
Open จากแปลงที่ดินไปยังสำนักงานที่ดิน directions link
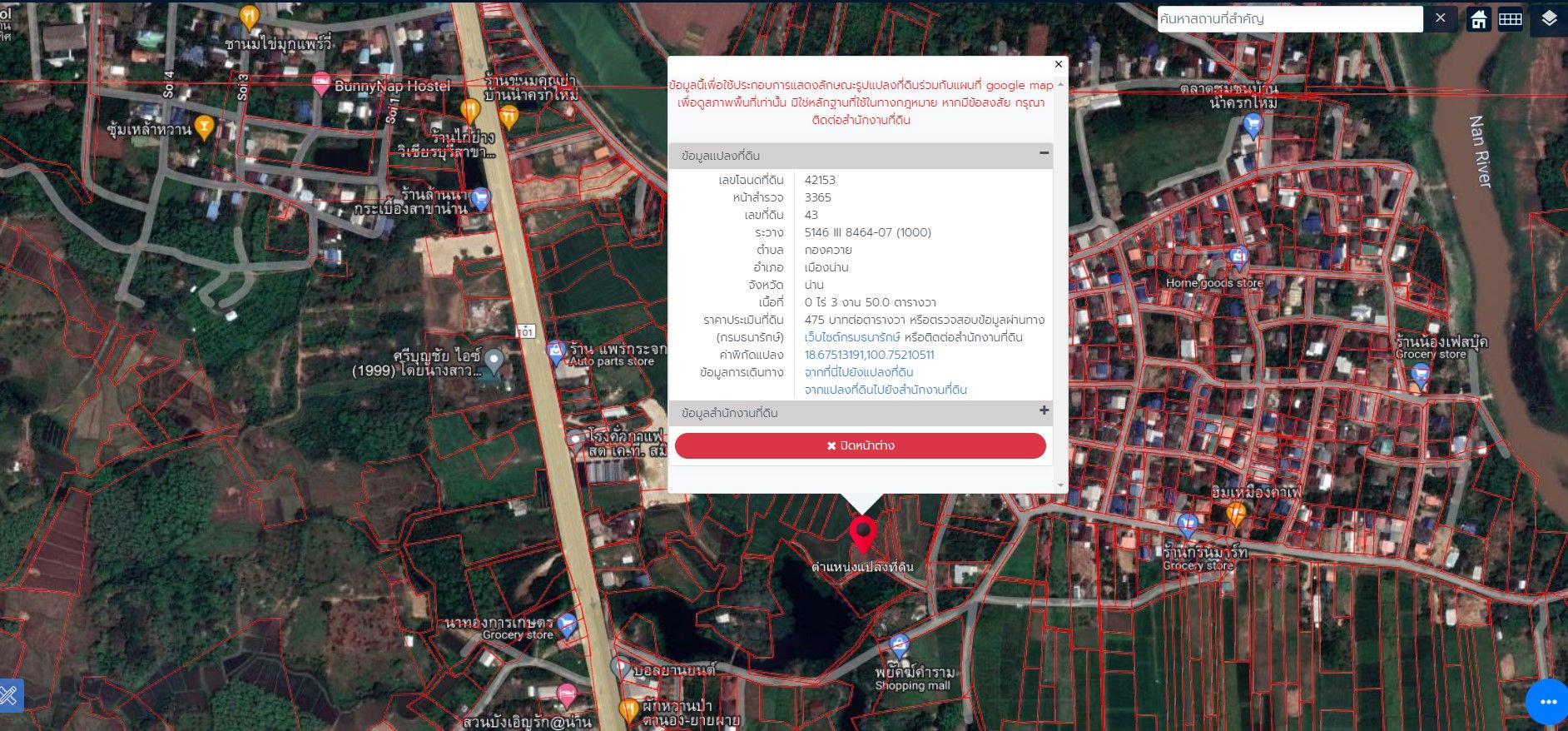tap(886, 390)
